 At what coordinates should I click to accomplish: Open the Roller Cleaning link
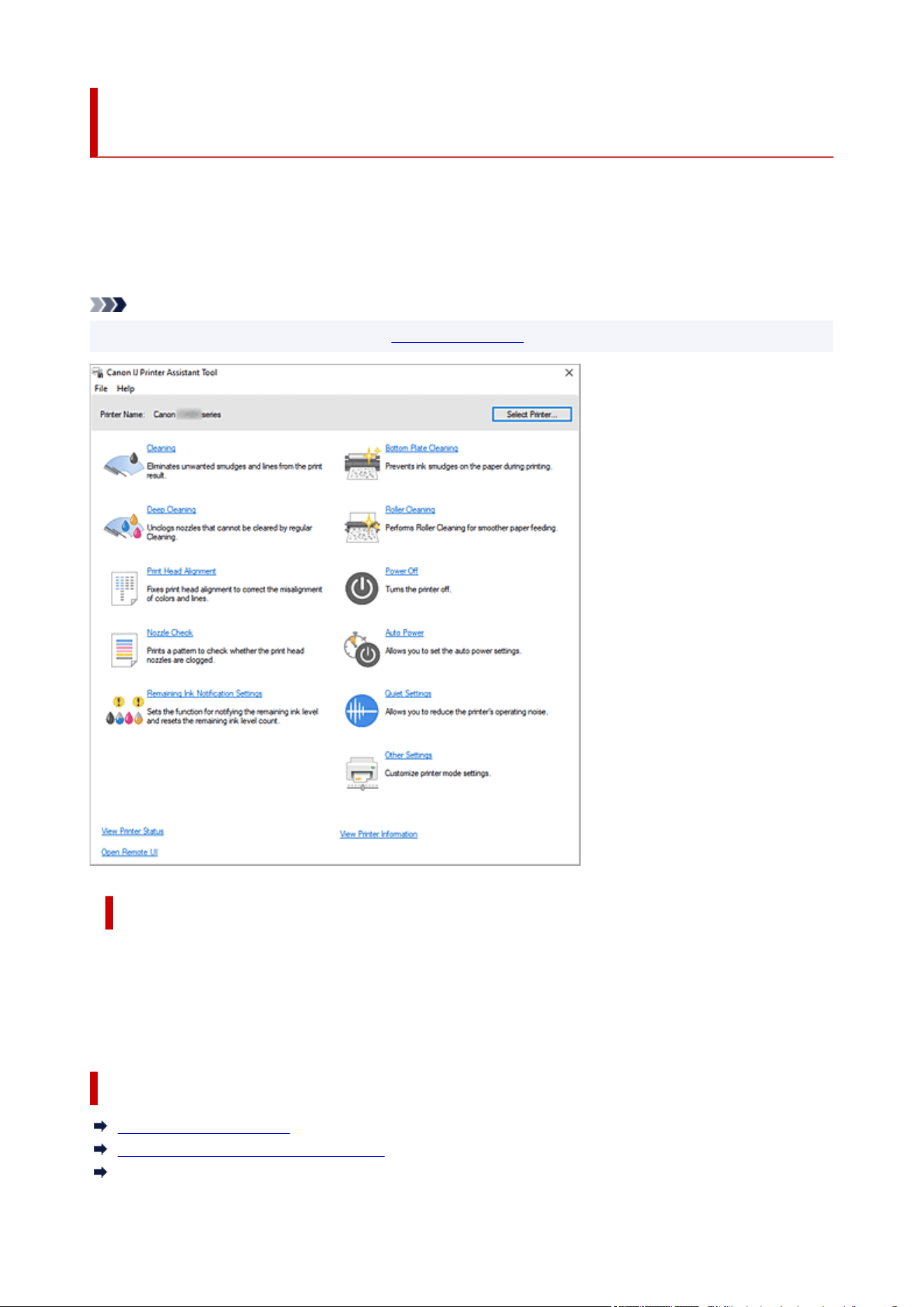coord(410,510)
